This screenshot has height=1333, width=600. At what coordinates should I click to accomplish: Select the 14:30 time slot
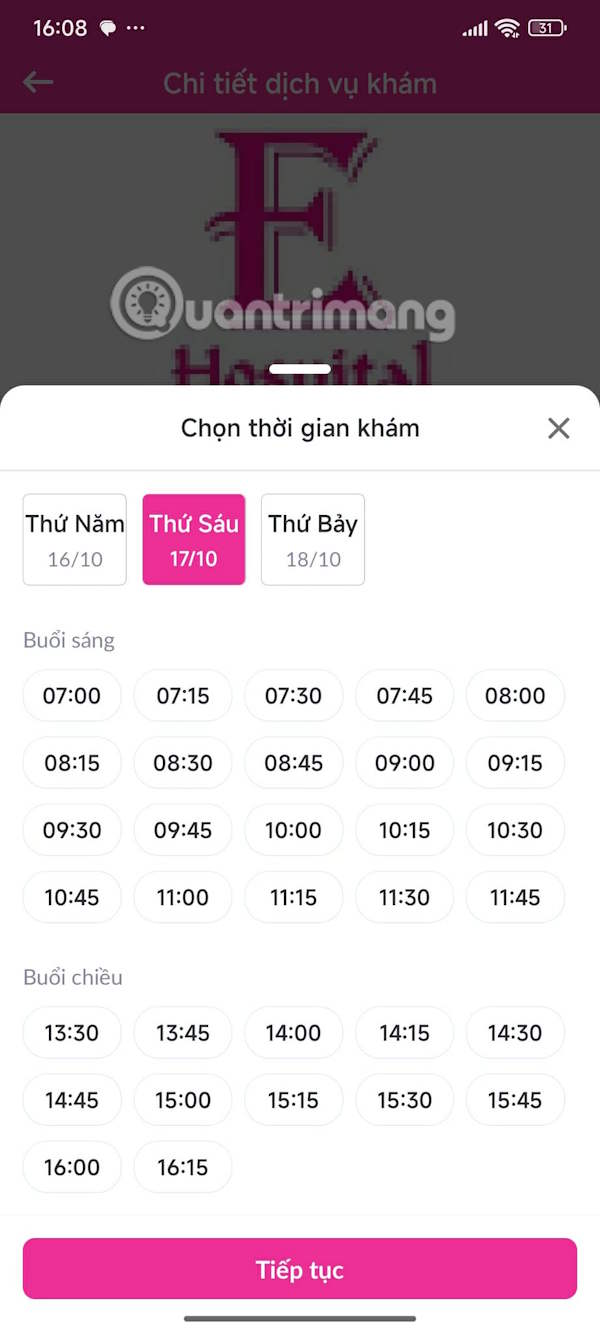tap(515, 1033)
